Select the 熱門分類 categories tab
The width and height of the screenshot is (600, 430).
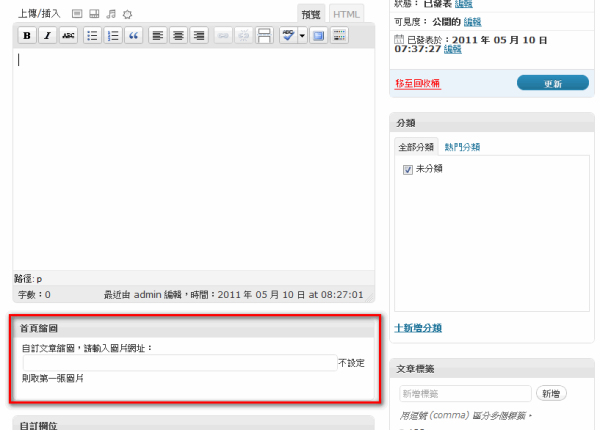coord(462,147)
